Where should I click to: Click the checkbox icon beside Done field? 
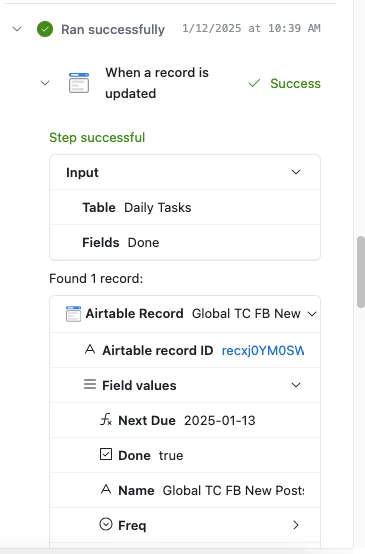106,454
